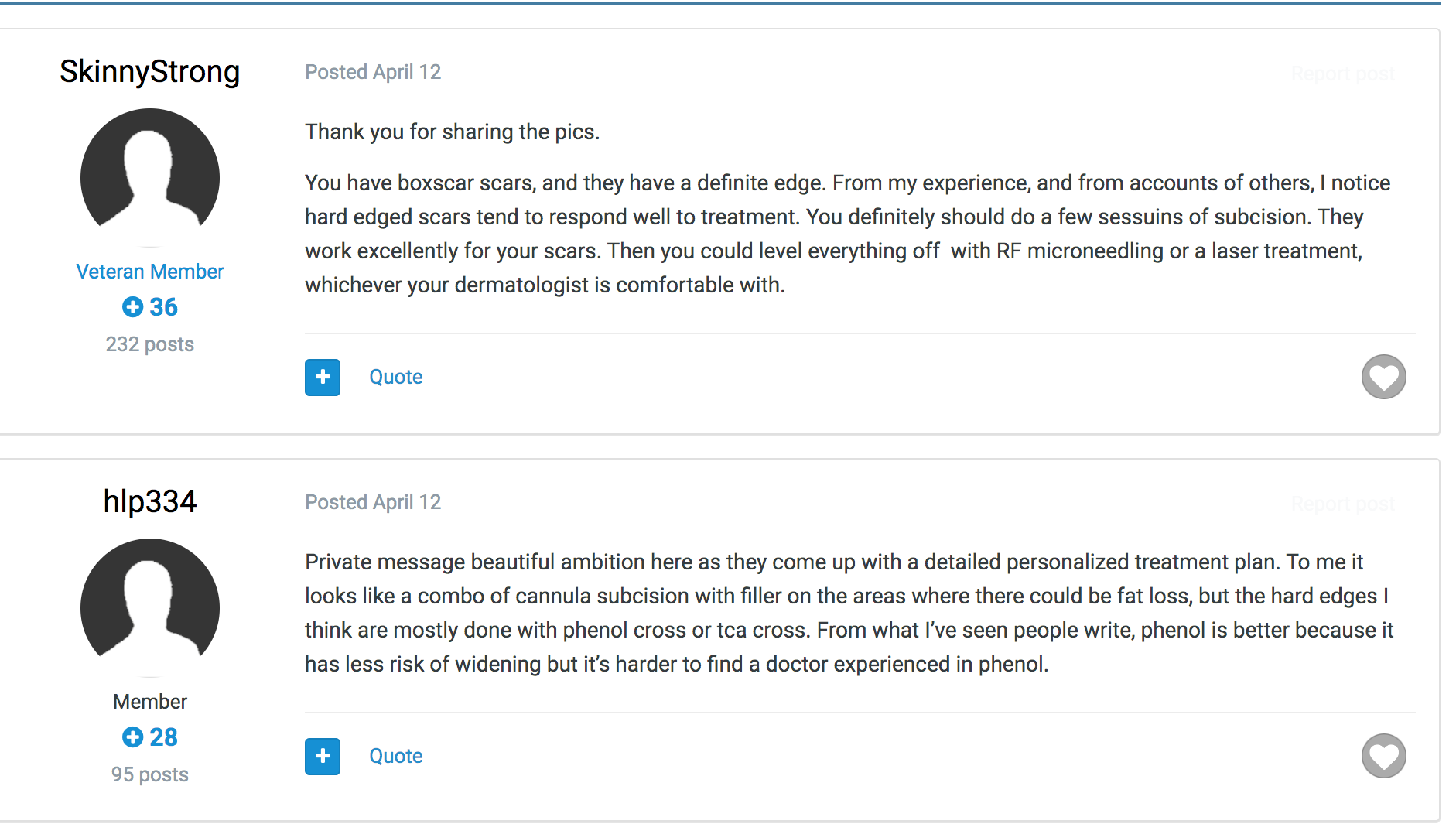View hlp334's reputation plus icon
1456x824 pixels.
pos(133,737)
